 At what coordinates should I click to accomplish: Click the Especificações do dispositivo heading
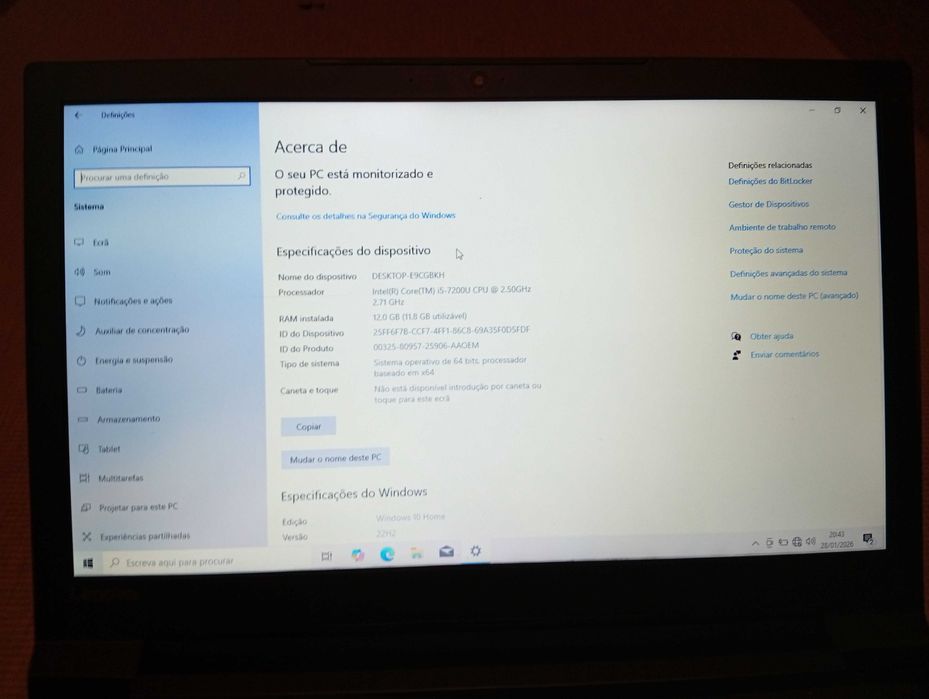tap(353, 251)
